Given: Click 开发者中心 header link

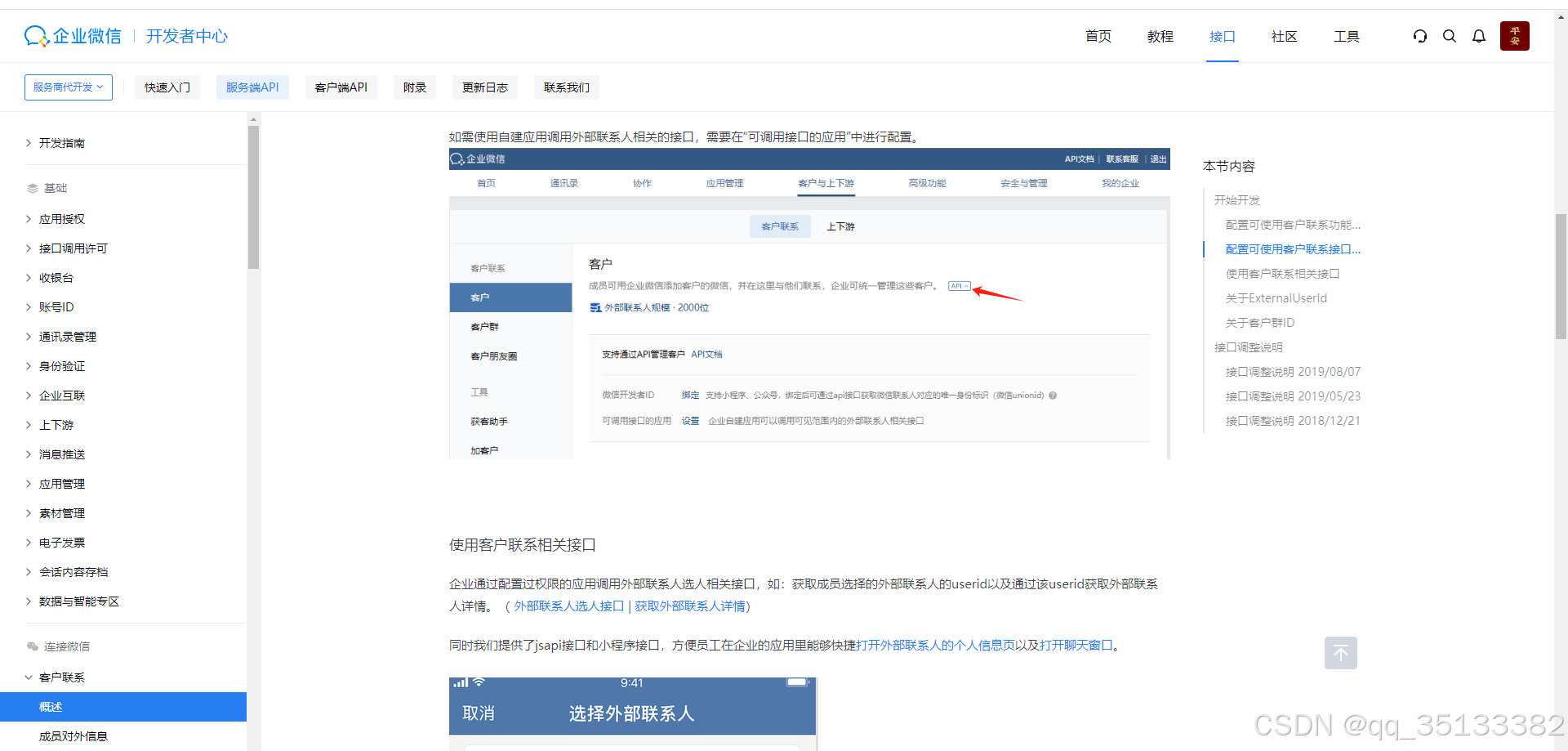Looking at the screenshot, I should tap(187, 36).
